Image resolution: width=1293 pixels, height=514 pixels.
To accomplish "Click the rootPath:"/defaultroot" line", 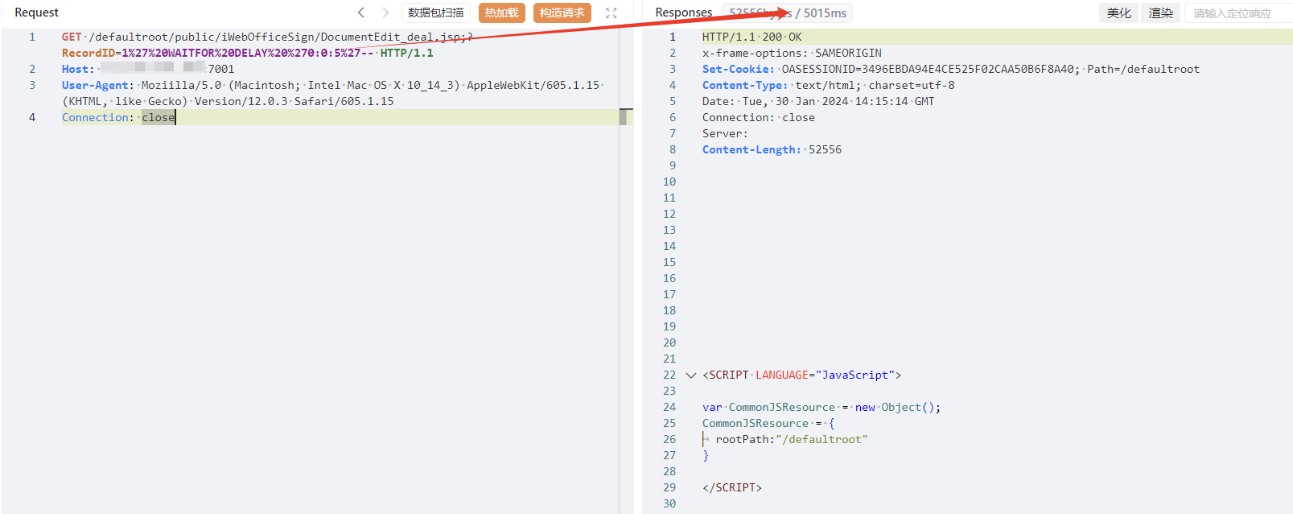I will click(x=791, y=439).
